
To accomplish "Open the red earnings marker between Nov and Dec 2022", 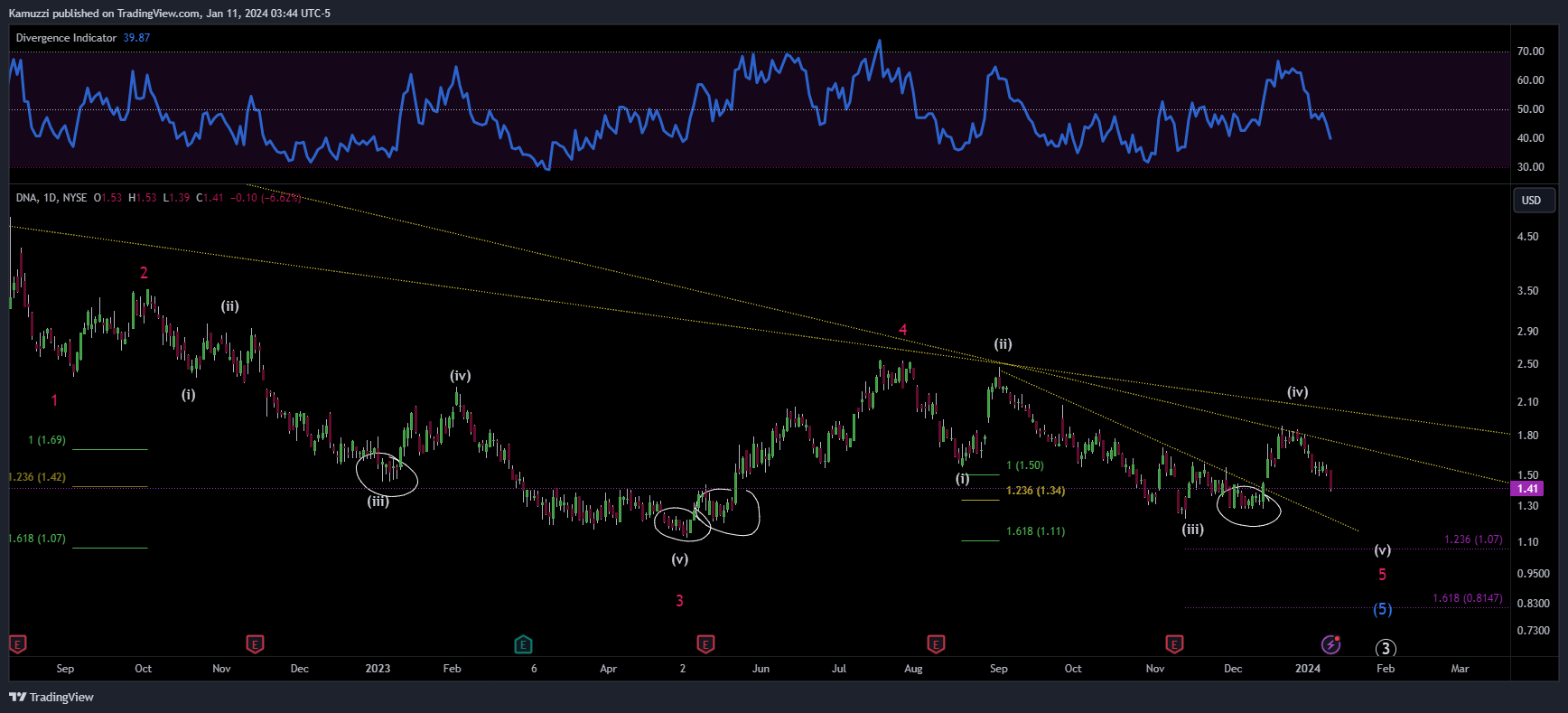I will coord(255,644).
